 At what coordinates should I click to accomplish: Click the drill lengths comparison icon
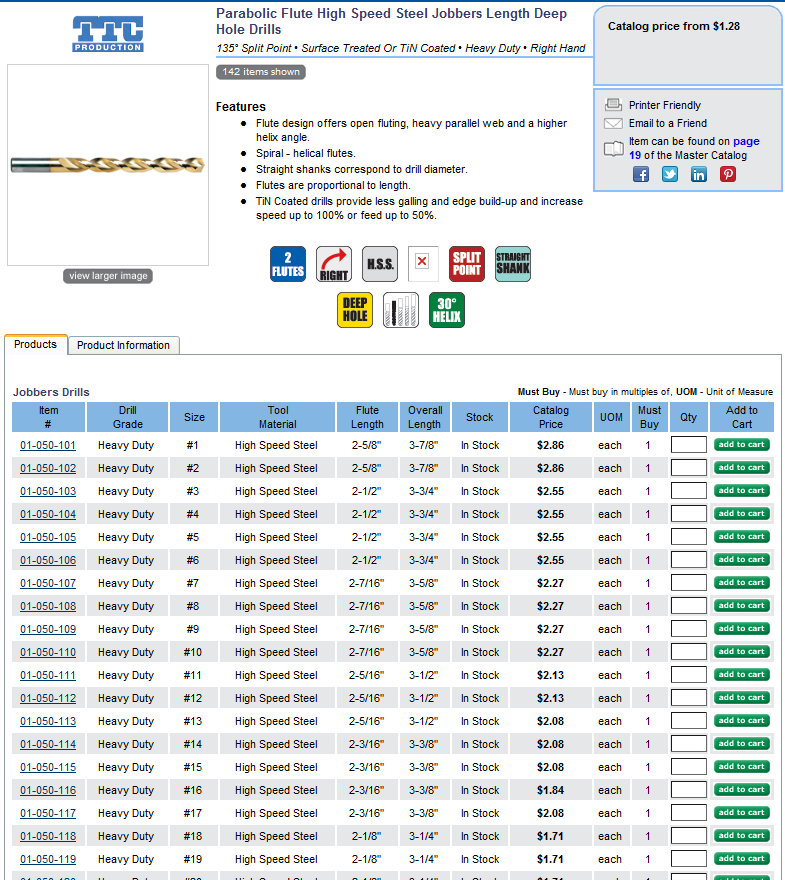pyautogui.click(x=401, y=310)
